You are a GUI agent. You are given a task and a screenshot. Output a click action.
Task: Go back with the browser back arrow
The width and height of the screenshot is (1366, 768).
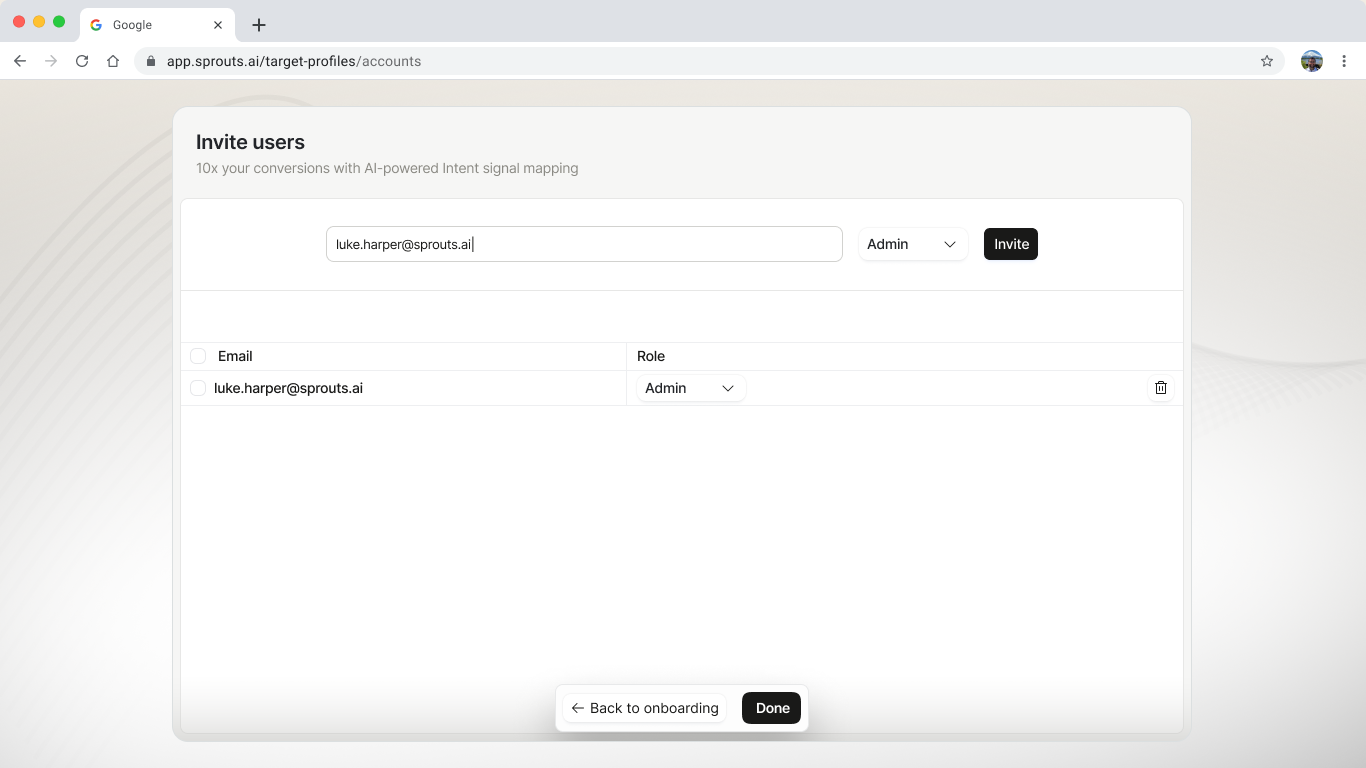point(20,61)
